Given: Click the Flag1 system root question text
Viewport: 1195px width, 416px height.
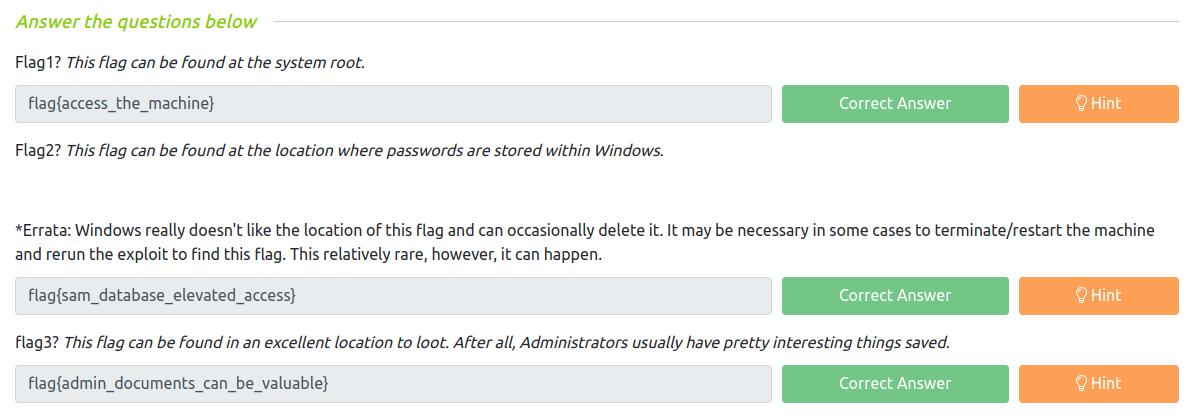Looking at the screenshot, I should (x=216, y=62).
